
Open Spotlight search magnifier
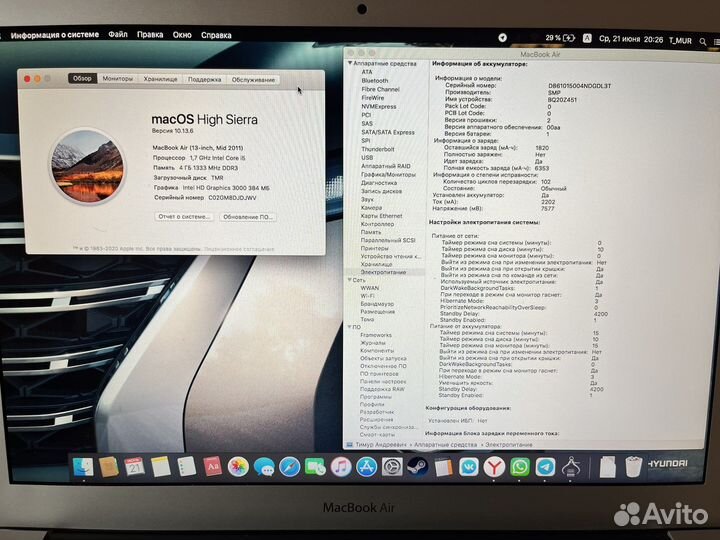pyautogui.click(x=703, y=41)
